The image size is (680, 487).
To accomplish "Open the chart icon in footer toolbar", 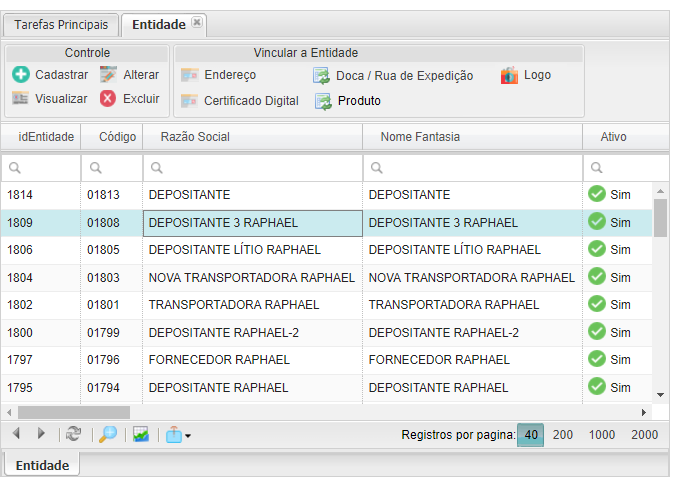I will point(141,434).
